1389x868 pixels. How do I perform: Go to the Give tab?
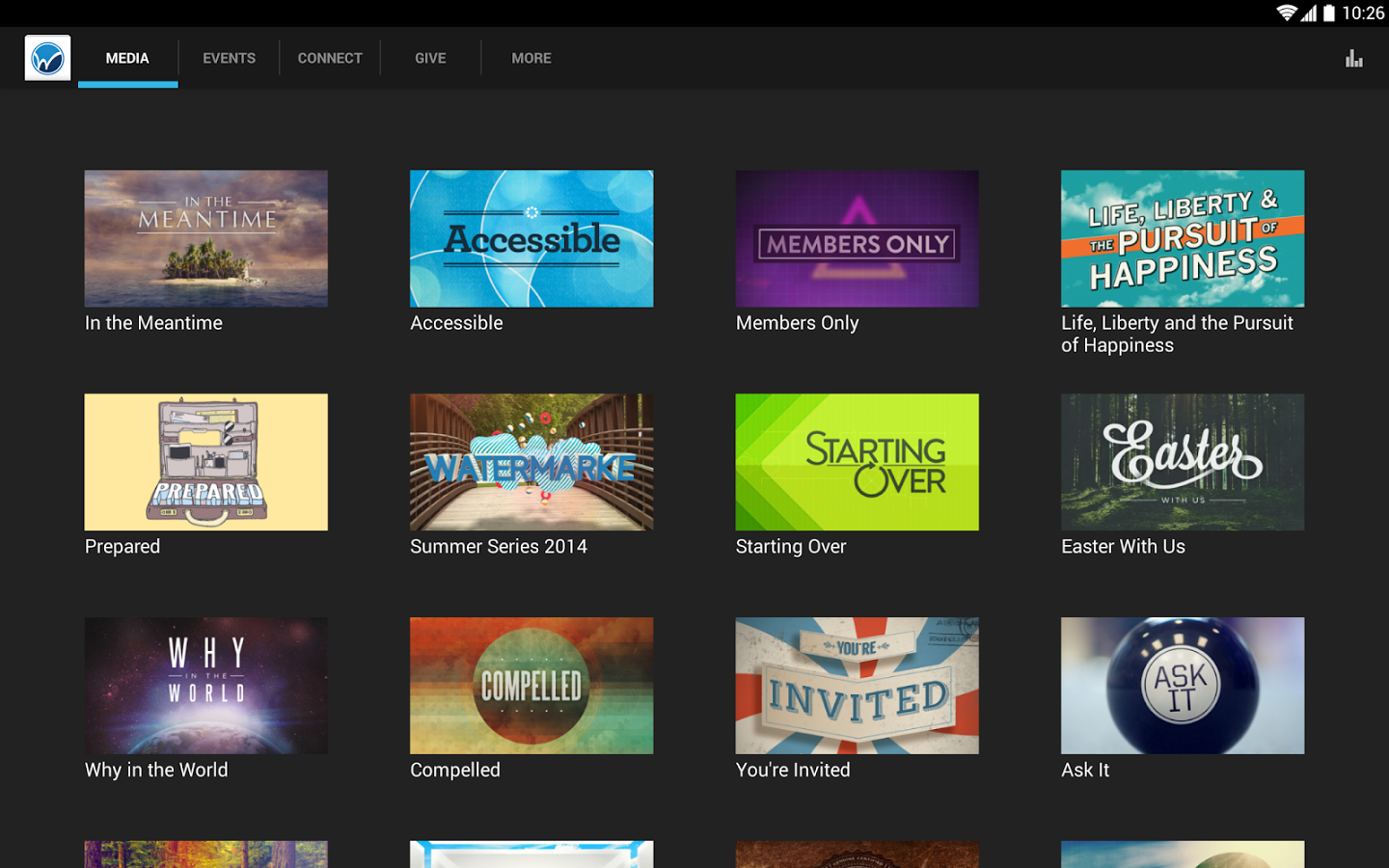tap(430, 58)
